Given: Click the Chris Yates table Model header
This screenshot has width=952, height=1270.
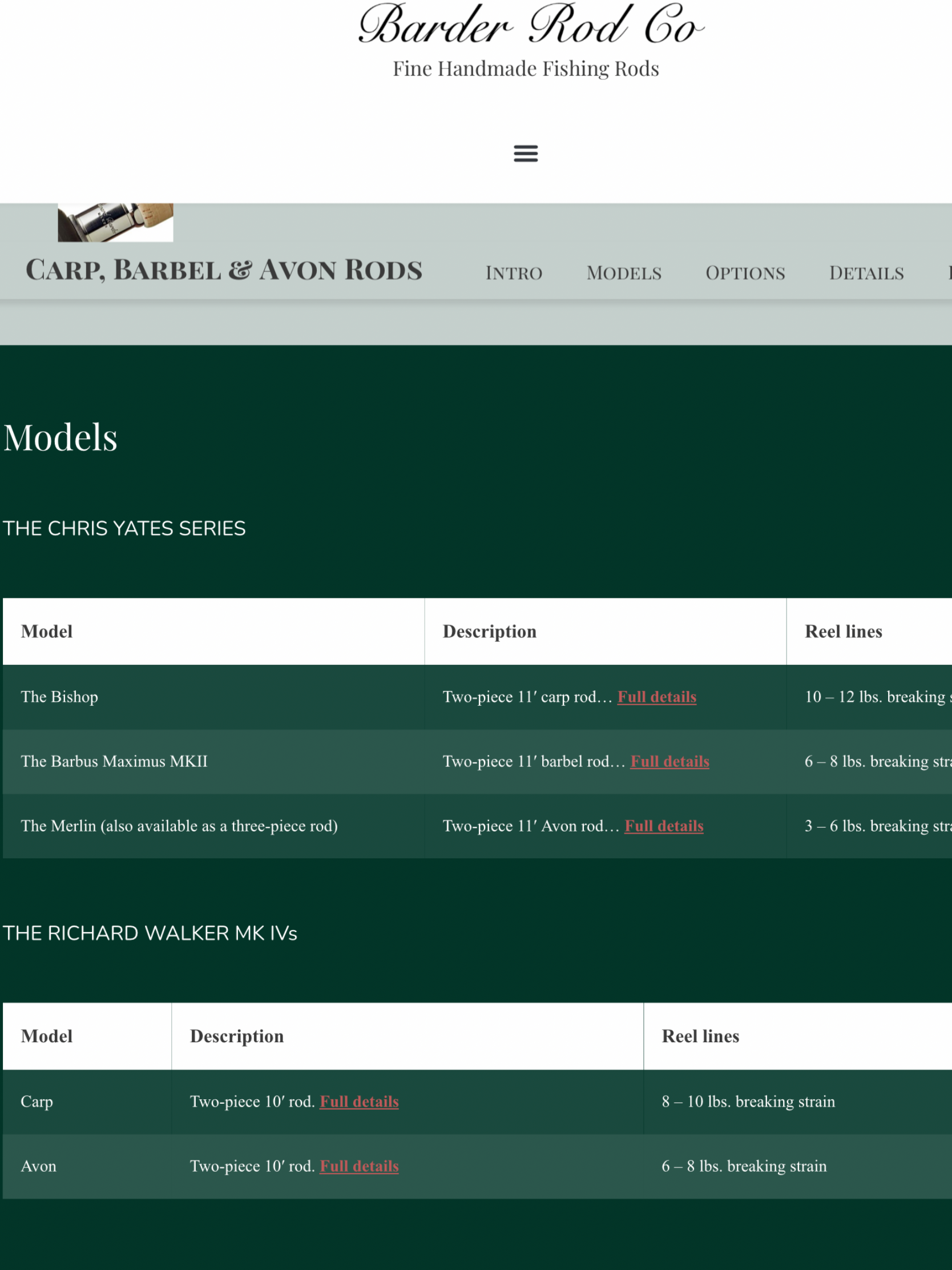Looking at the screenshot, I should pos(47,631).
